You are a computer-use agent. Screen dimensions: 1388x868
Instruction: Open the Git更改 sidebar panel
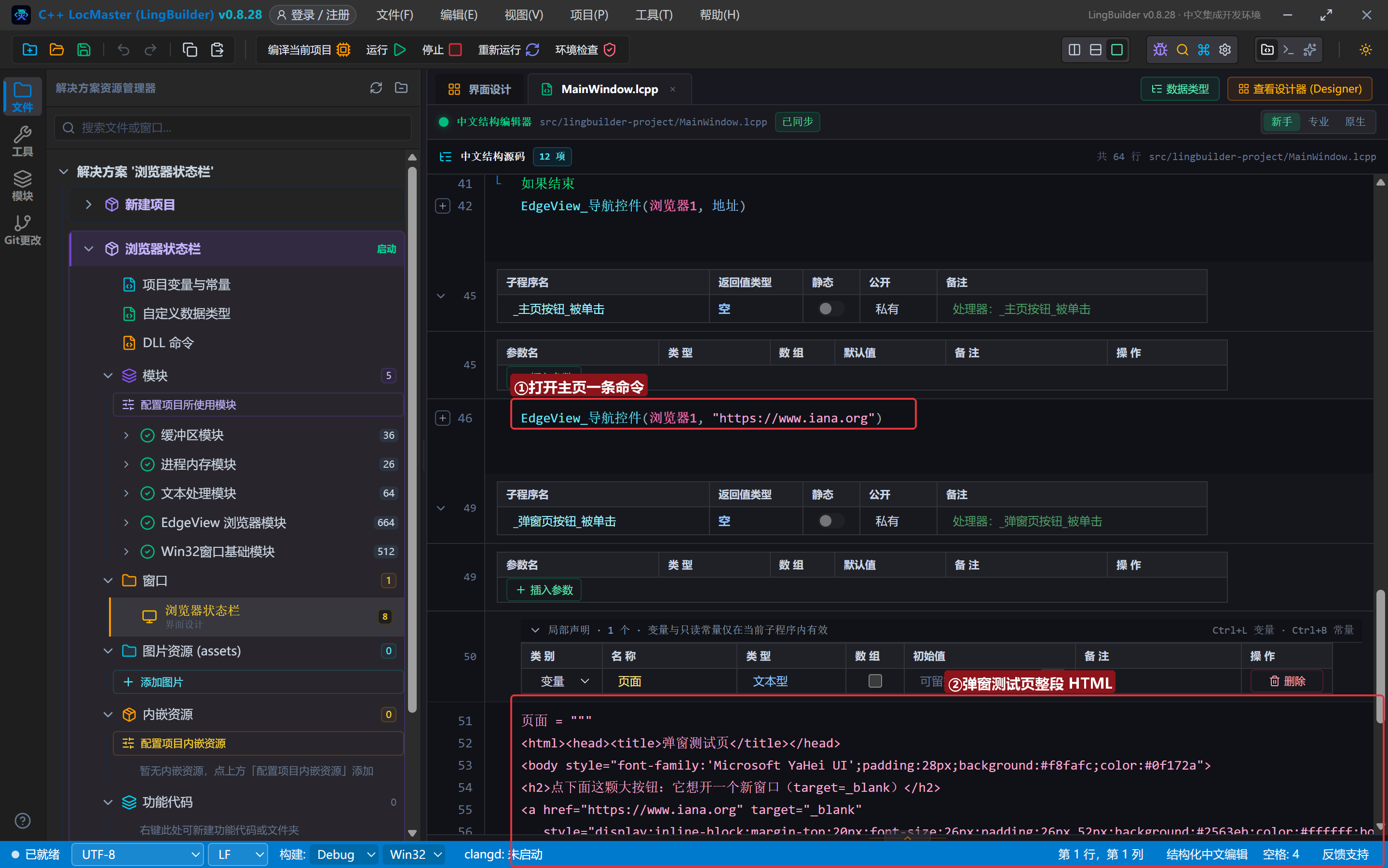[x=22, y=230]
